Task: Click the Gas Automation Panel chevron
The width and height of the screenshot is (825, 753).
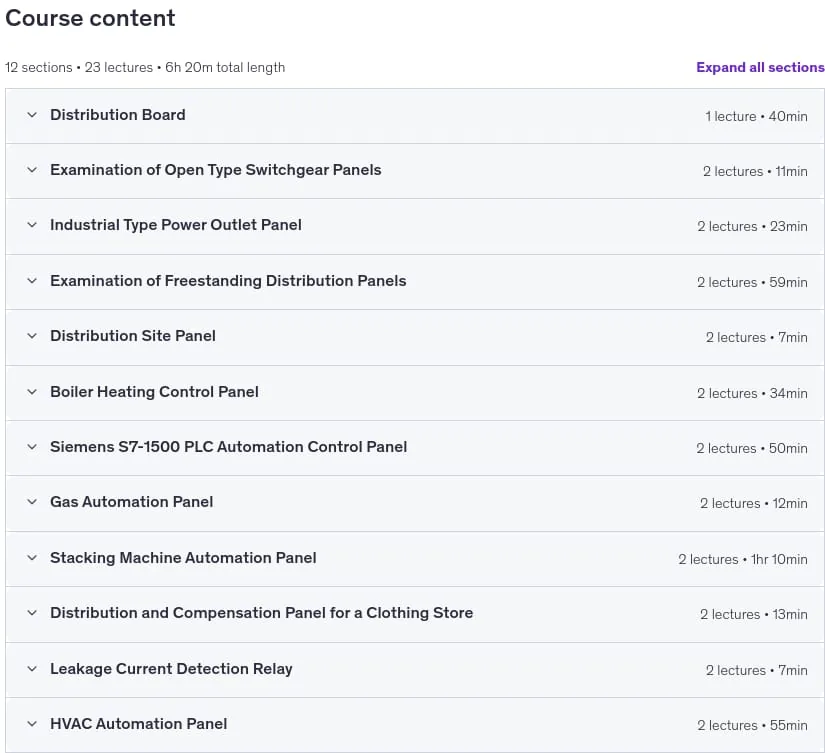Action: pyautogui.click(x=32, y=502)
